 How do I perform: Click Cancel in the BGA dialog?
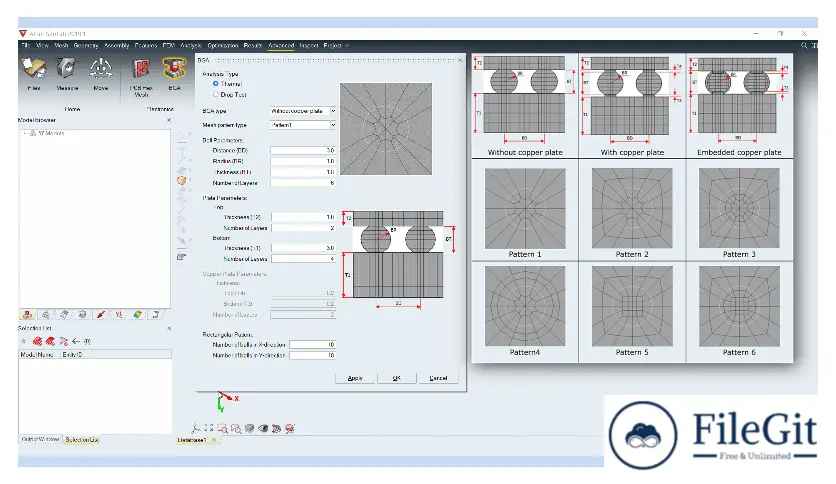[438, 378]
